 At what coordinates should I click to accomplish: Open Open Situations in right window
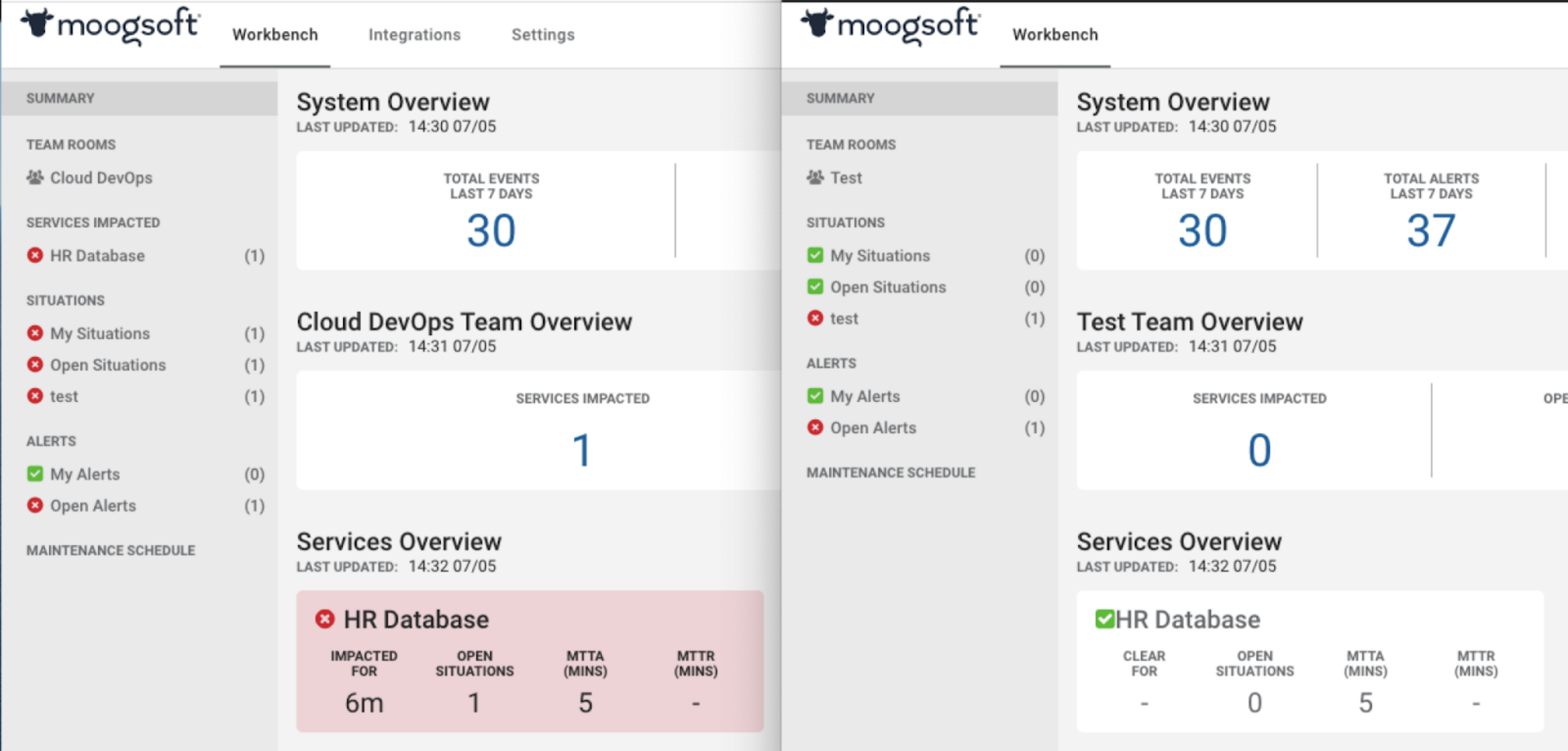click(888, 287)
